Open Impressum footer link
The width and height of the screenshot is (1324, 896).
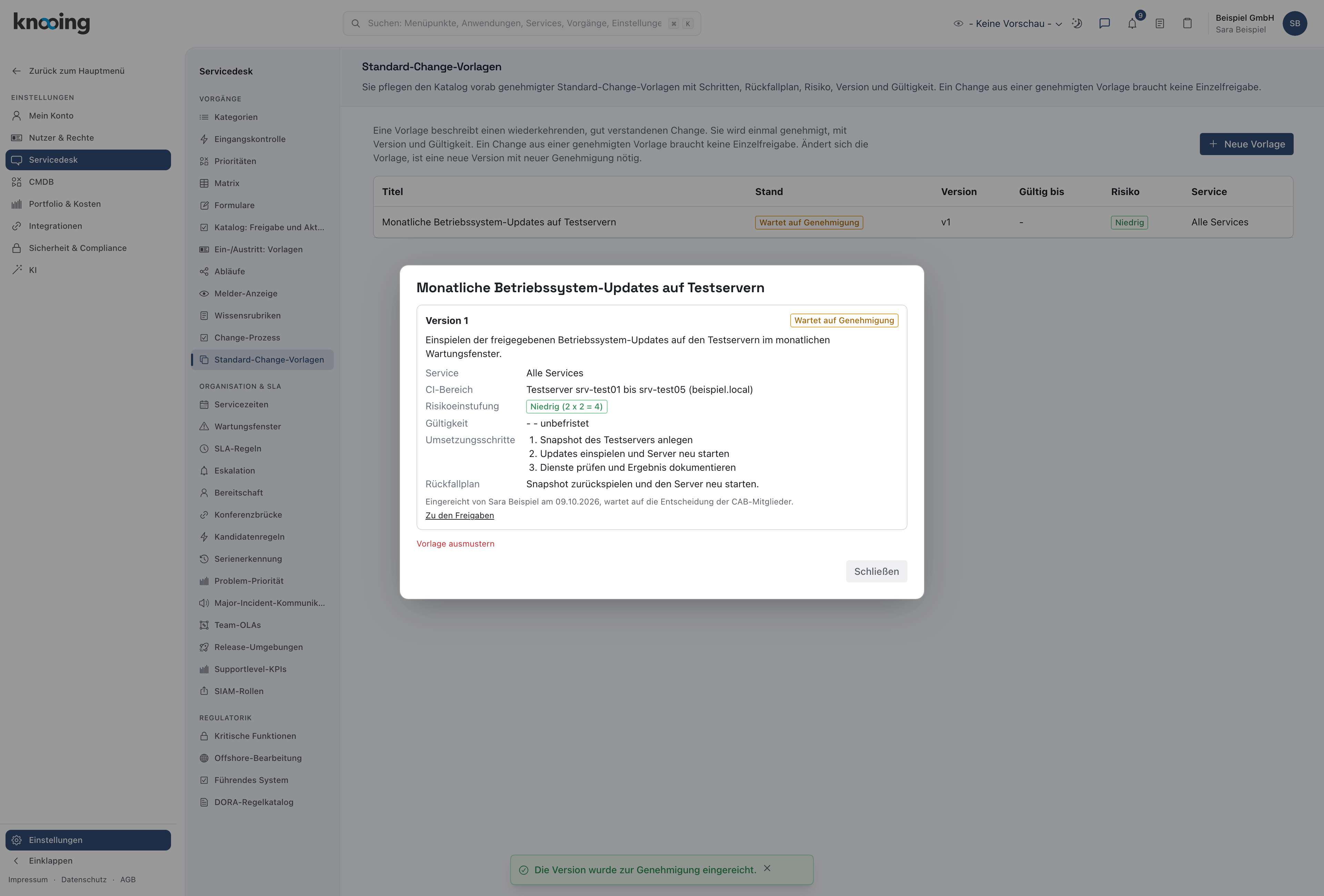click(28, 879)
